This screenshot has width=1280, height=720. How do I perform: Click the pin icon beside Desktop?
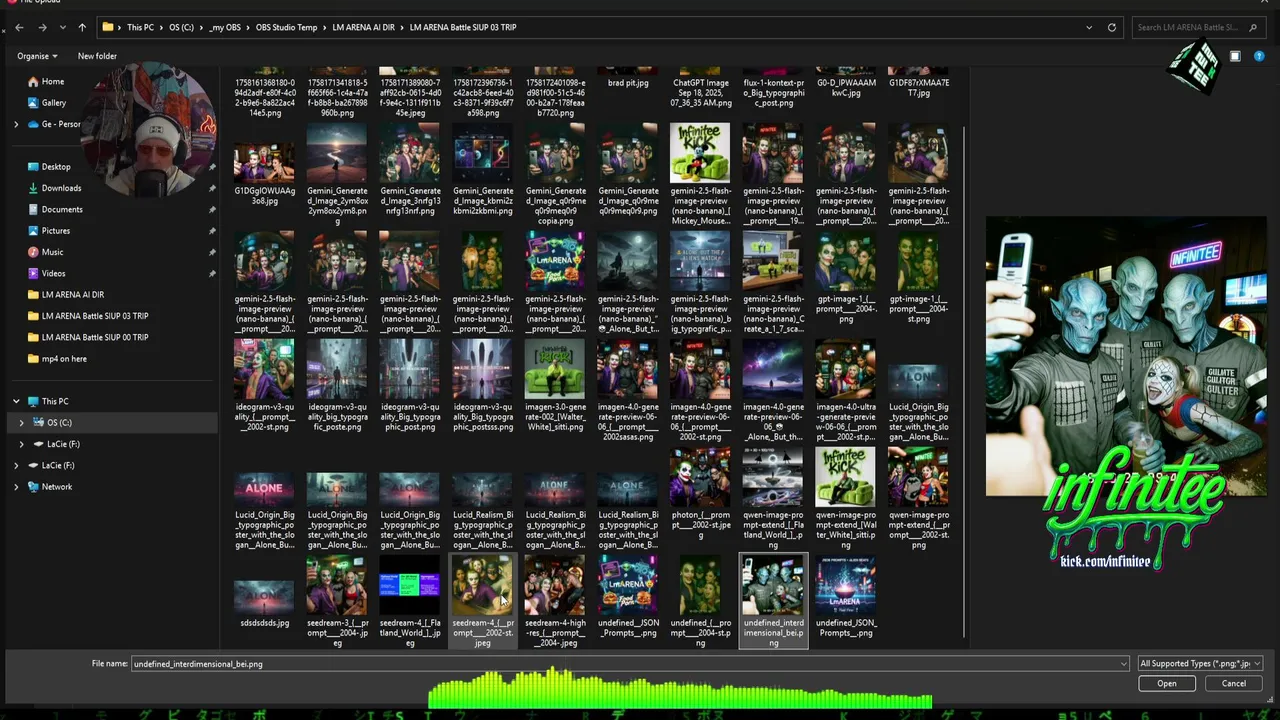(x=212, y=167)
